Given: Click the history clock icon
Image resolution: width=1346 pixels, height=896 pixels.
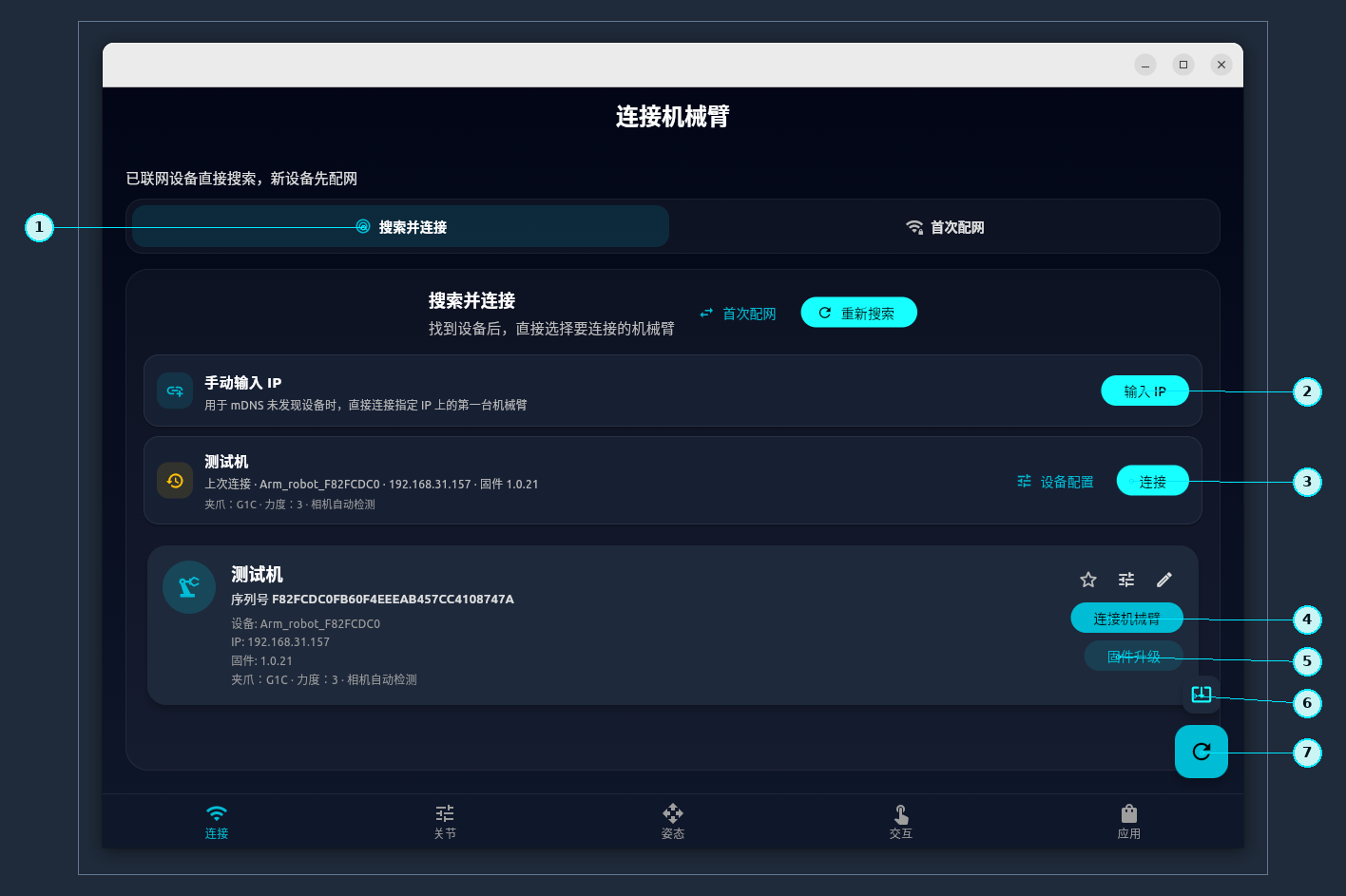Looking at the screenshot, I should (175, 481).
